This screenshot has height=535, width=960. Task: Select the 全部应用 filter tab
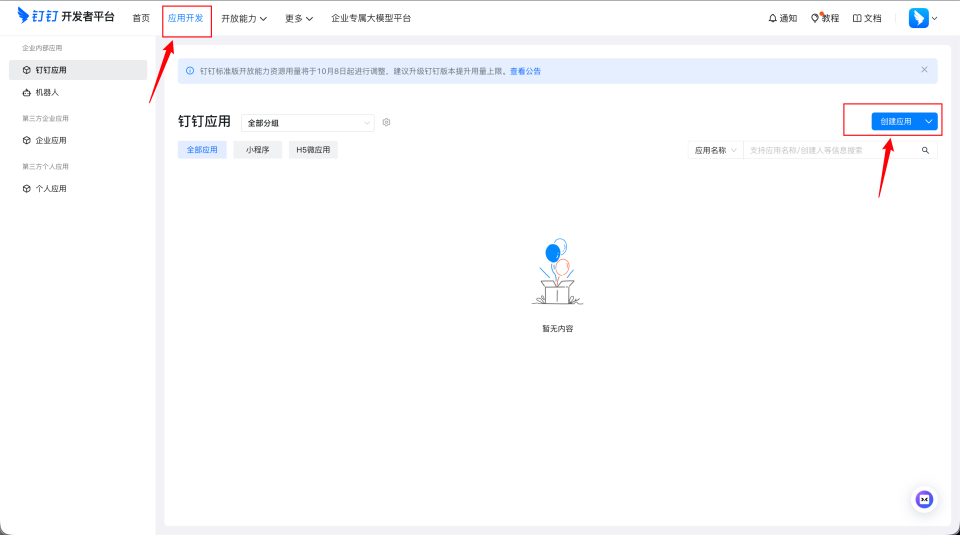click(202, 150)
